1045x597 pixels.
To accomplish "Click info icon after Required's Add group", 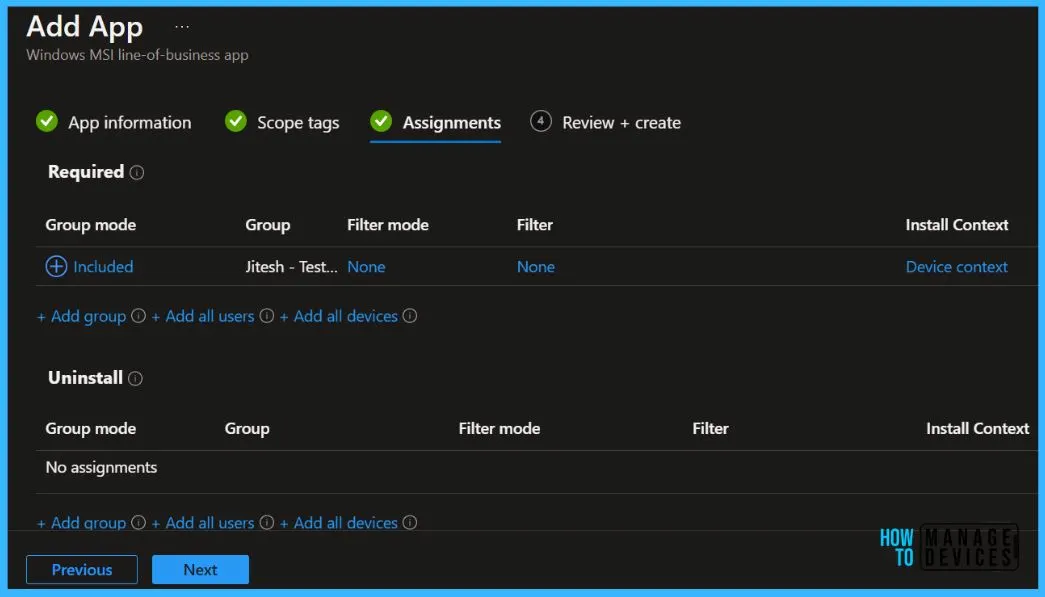I will tap(138, 316).
